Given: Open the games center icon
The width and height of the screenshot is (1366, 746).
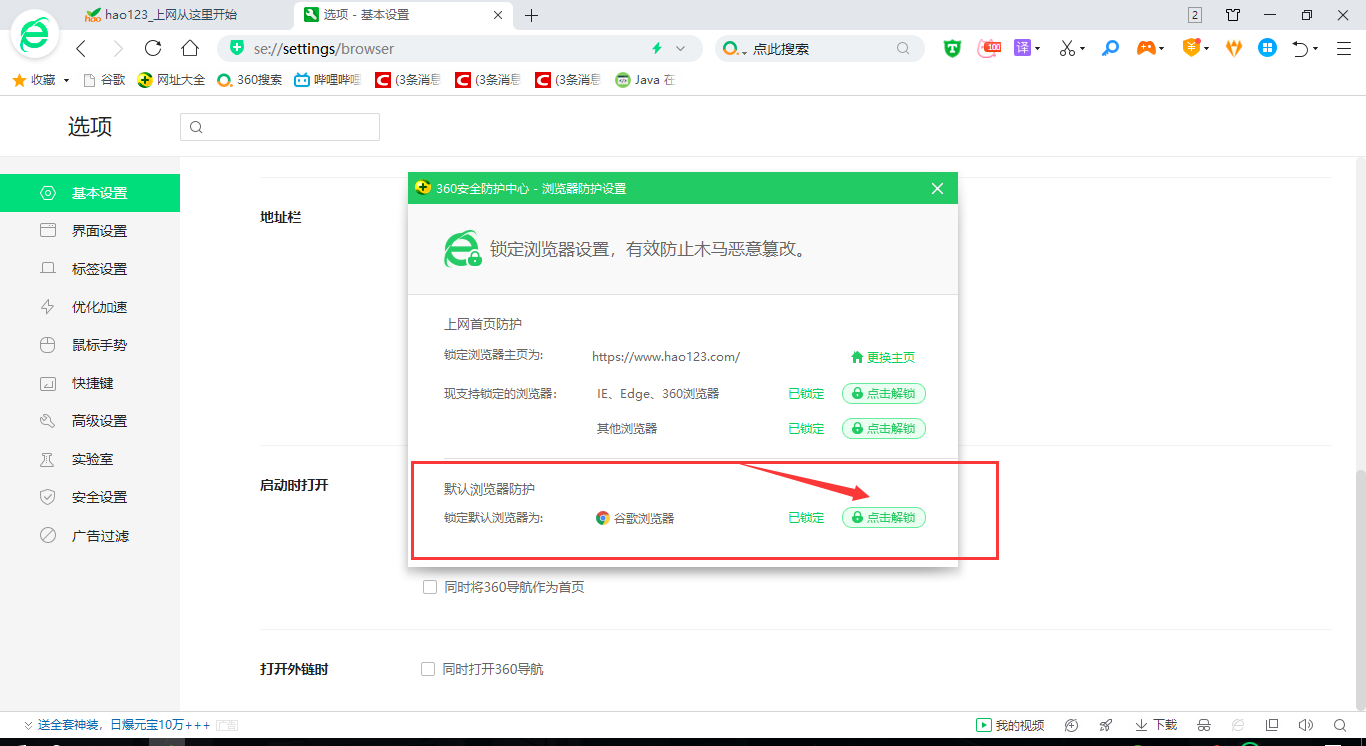Looking at the screenshot, I should (x=1146, y=47).
